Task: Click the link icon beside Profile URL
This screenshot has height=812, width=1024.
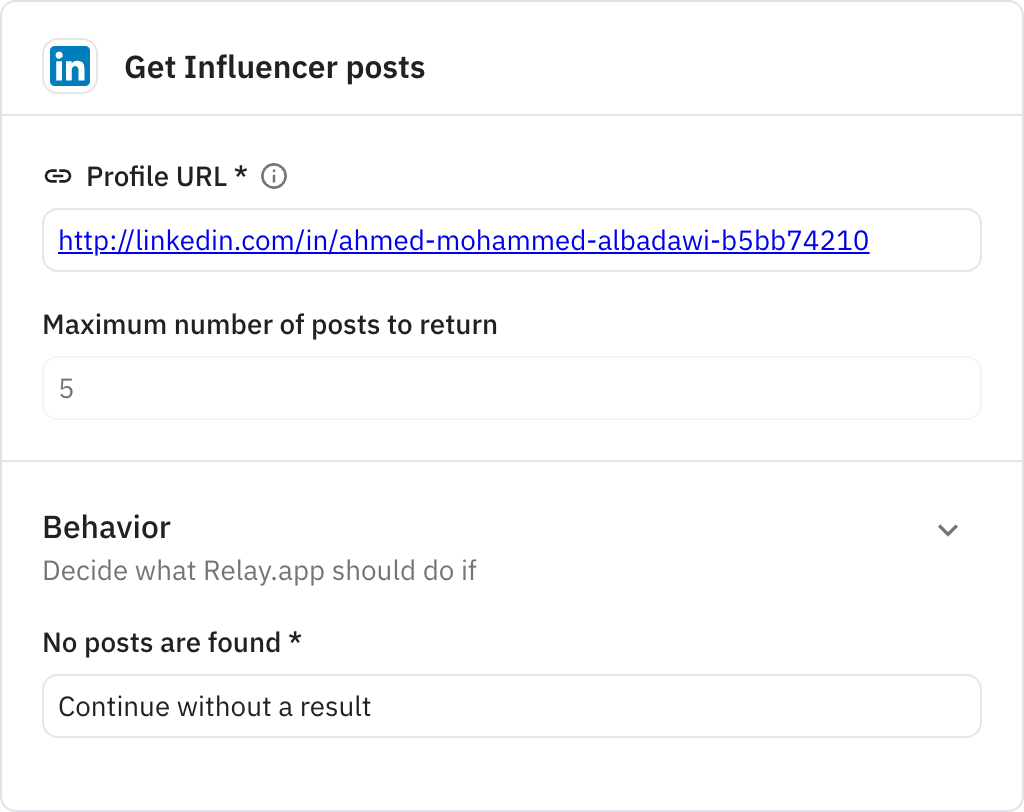Action: (60, 176)
